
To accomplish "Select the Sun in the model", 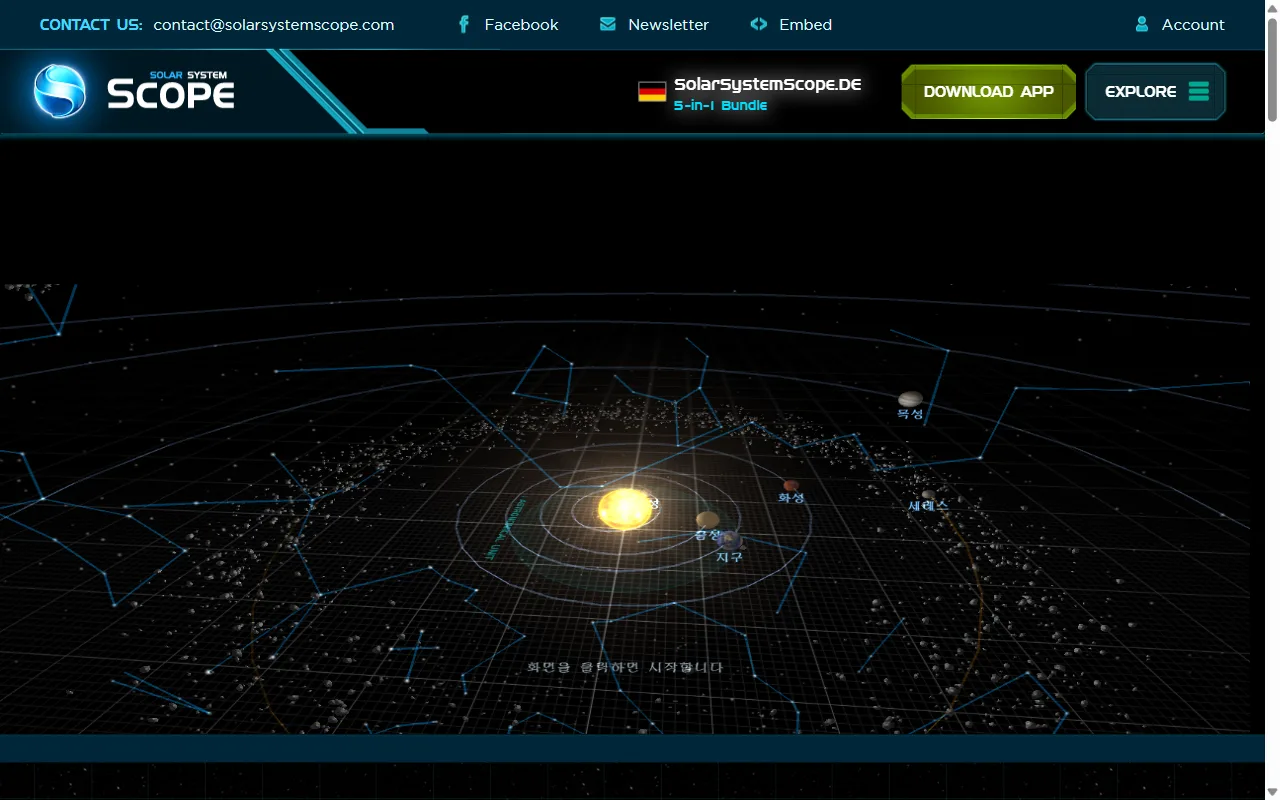I will (x=625, y=509).
